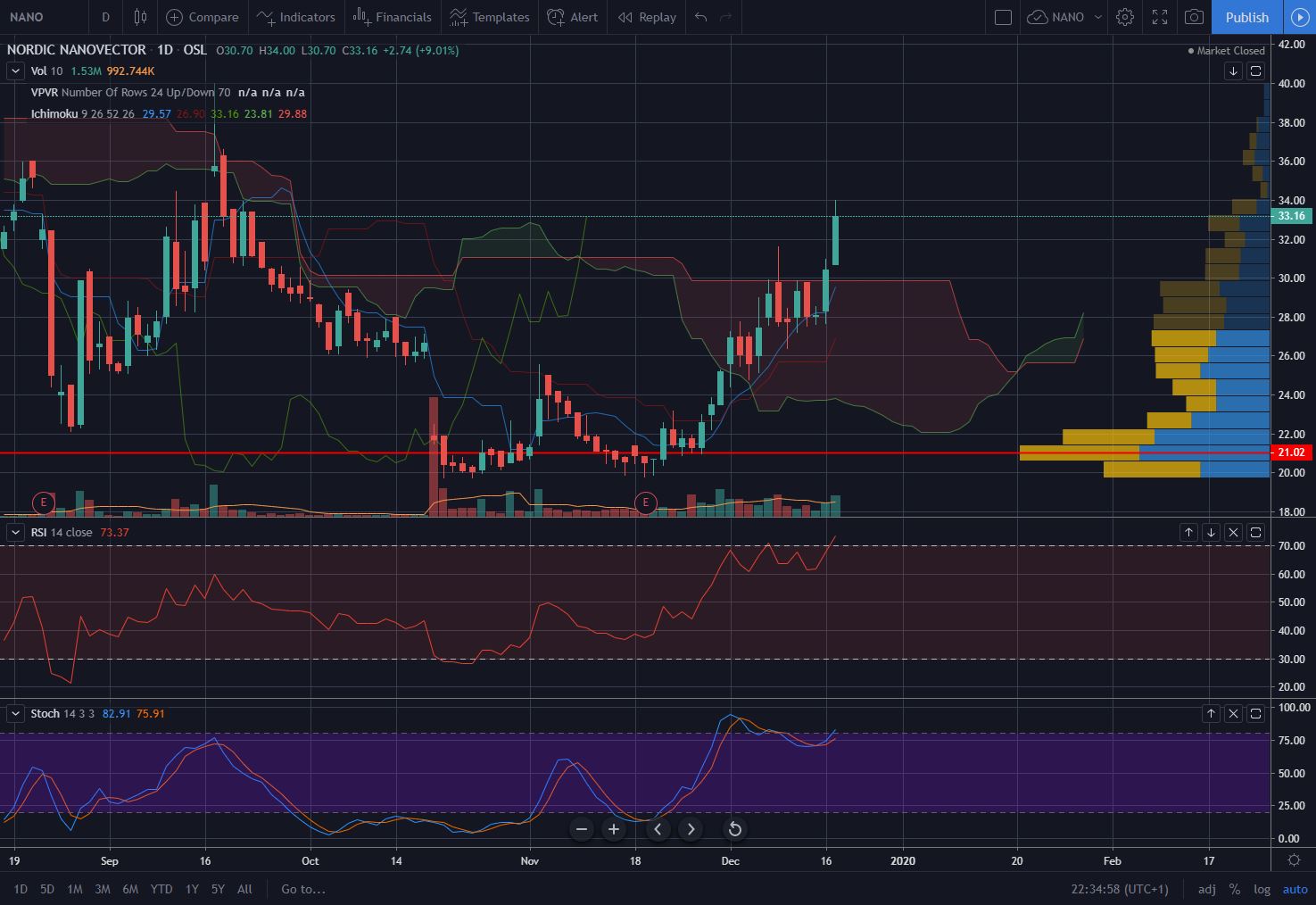Open the Financials menu
1316x905 pixels.
392,17
